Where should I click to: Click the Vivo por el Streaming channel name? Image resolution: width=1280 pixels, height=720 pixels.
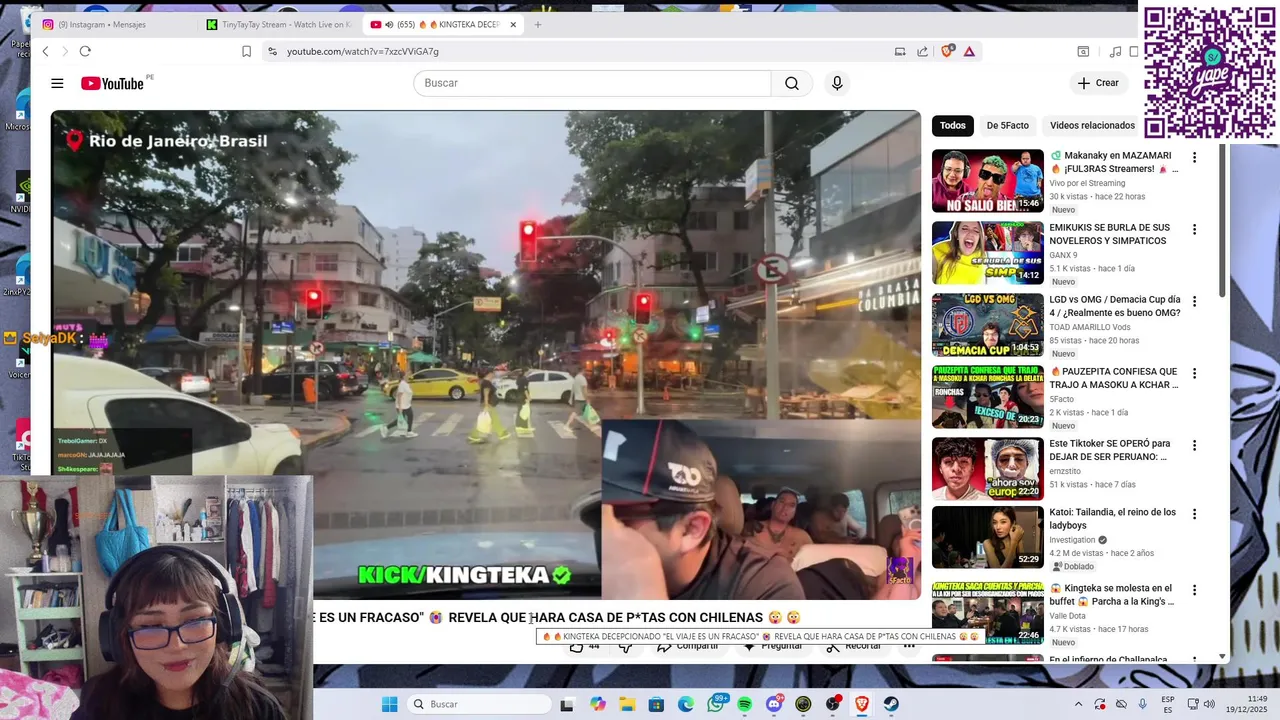point(1087,183)
